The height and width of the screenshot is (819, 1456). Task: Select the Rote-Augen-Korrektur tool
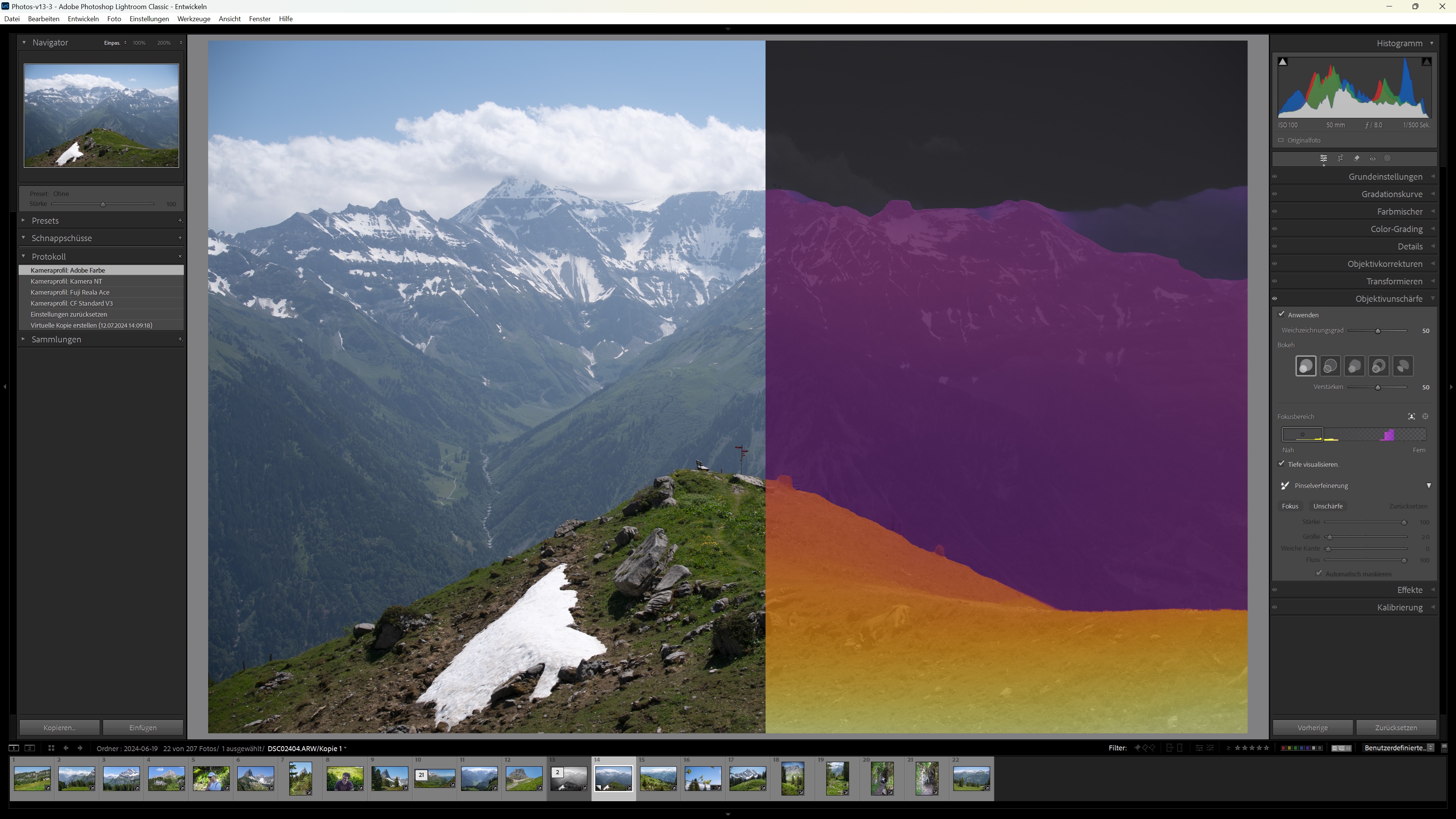[1372, 158]
